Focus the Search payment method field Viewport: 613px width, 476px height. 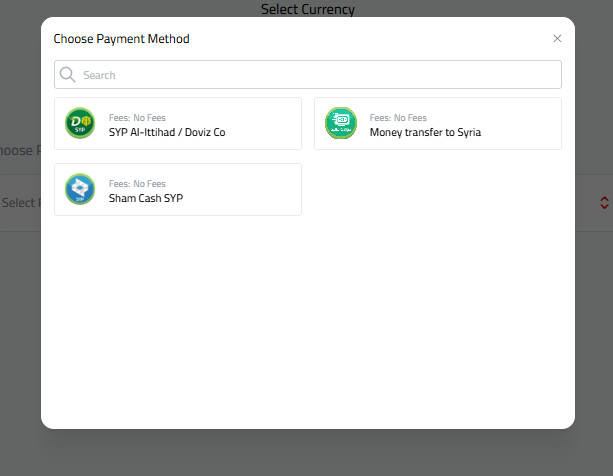click(308, 74)
